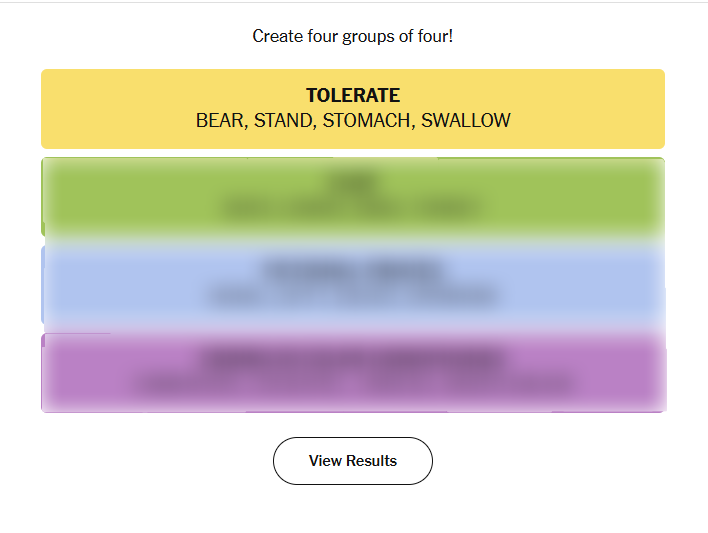
Task: Click the View Results button
Action: pos(353,461)
